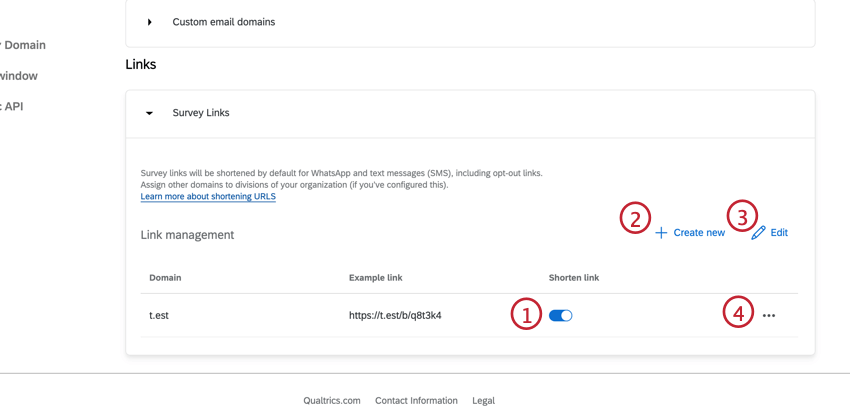Select the window item in sidebar

pyautogui.click(x=18, y=76)
